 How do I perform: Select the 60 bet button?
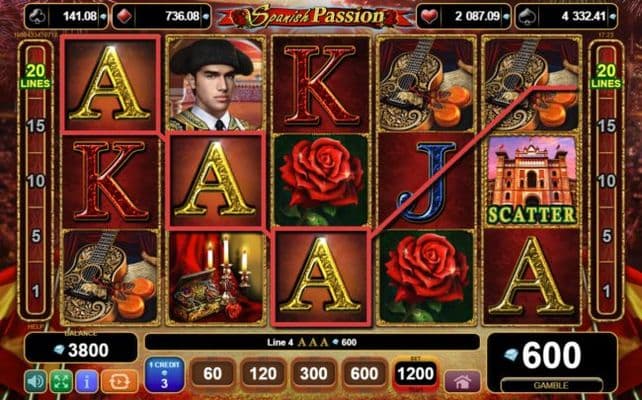pyautogui.click(x=212, y=374)
